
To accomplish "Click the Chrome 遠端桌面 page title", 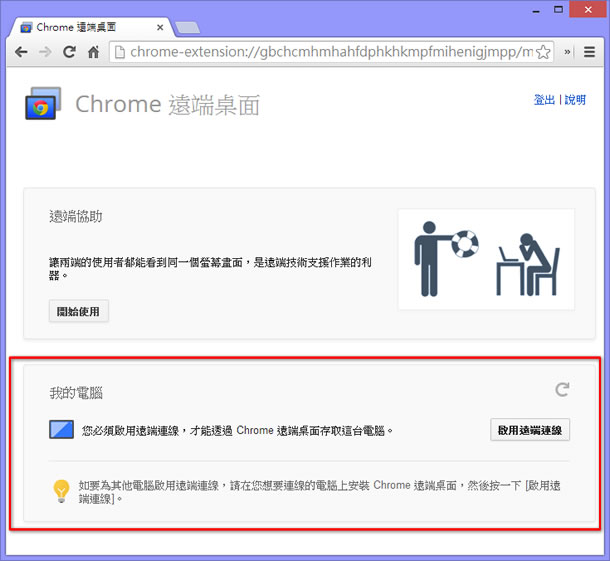I will point(167,105).
